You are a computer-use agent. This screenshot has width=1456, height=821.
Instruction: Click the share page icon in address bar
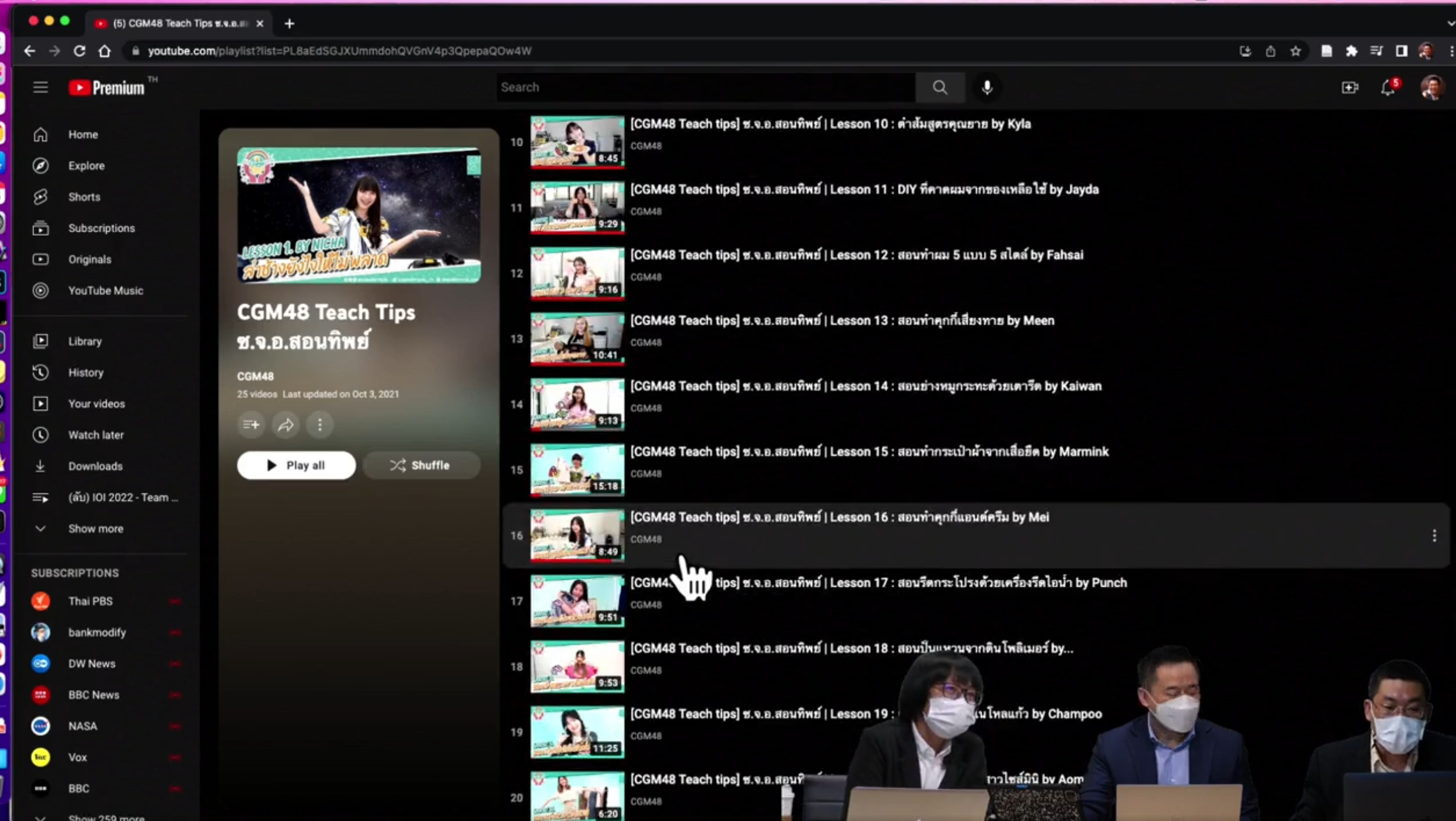coord(1270,51)
